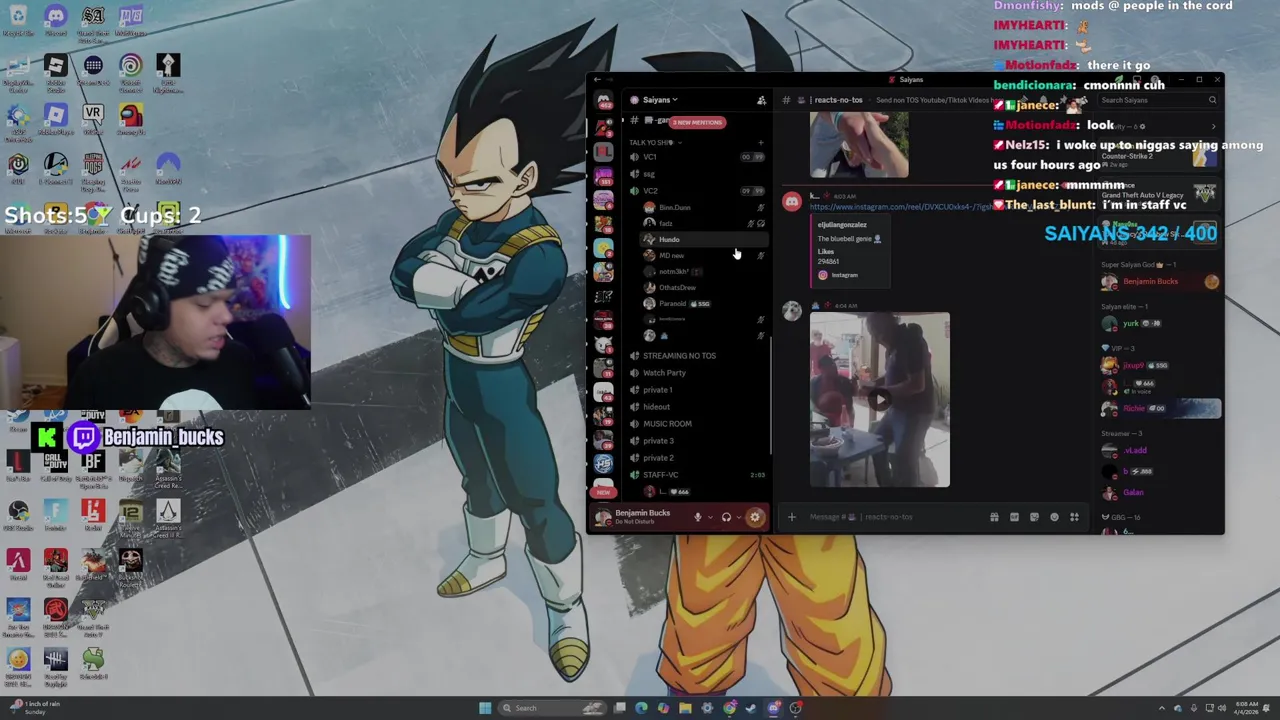
Task: Open Discord user settings gear
Action: click(755, 517)
